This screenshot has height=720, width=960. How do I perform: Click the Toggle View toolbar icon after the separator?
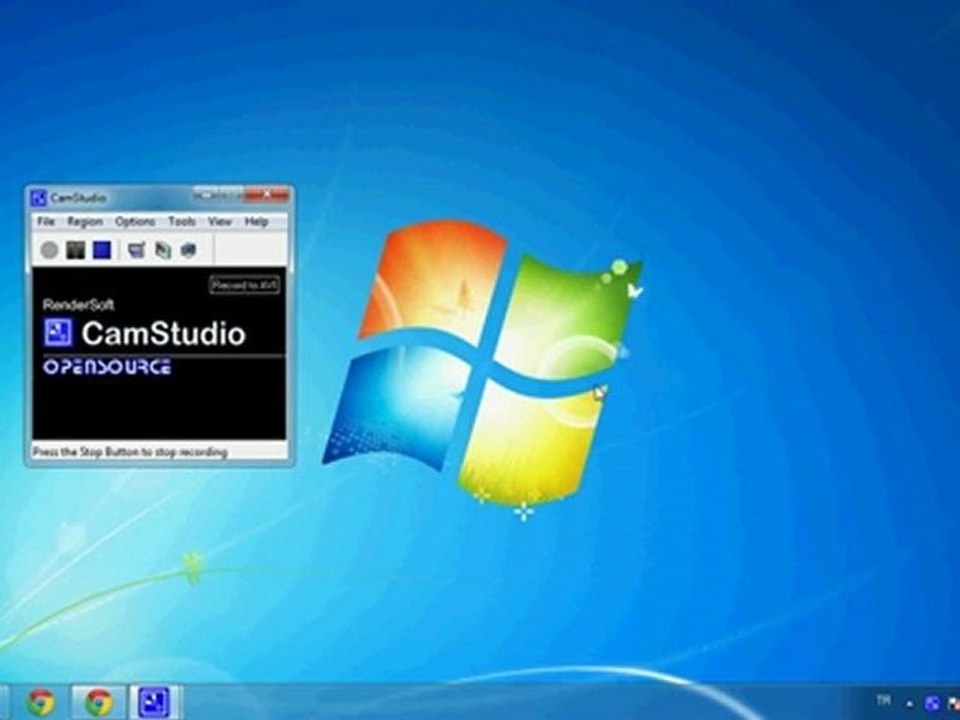pyautogui.click(x=137, y=250)
